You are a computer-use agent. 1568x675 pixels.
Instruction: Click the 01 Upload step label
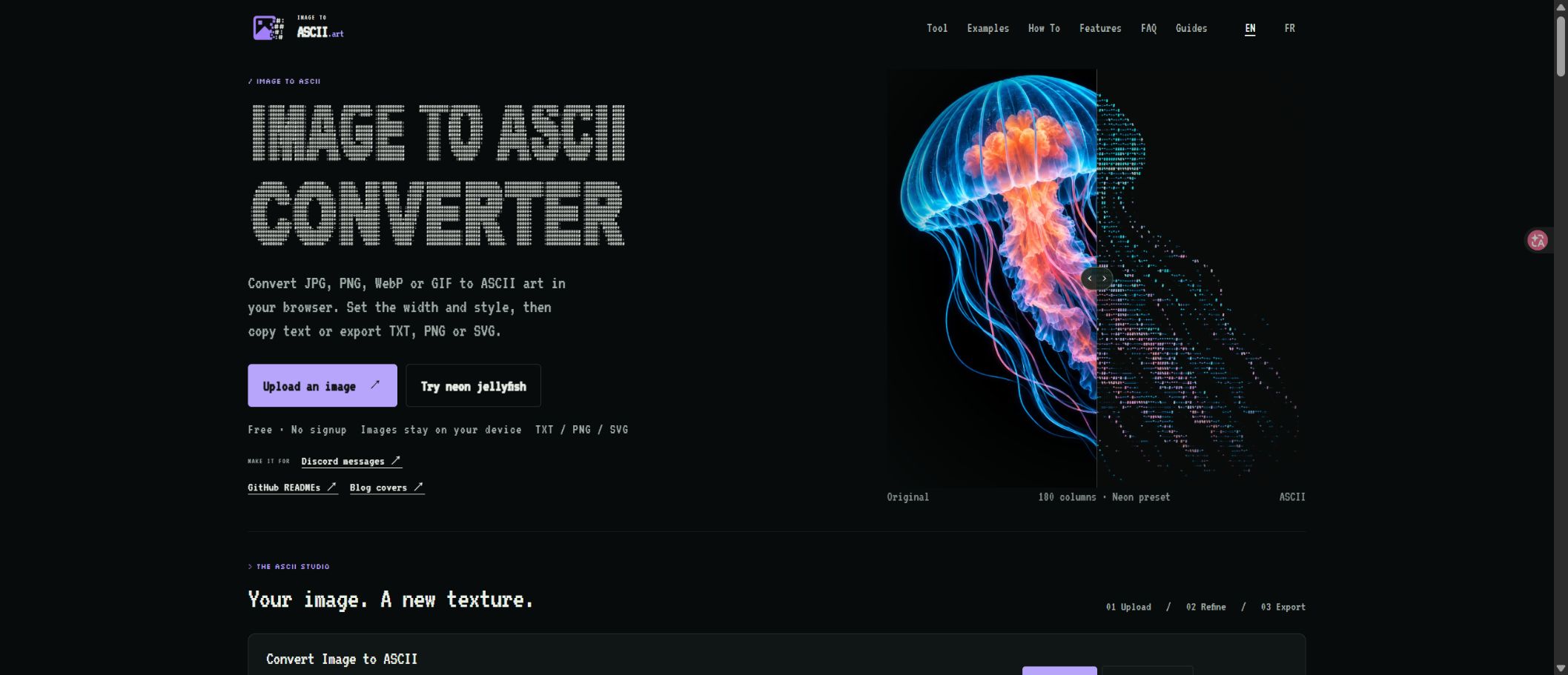(x=1128, y=607)
